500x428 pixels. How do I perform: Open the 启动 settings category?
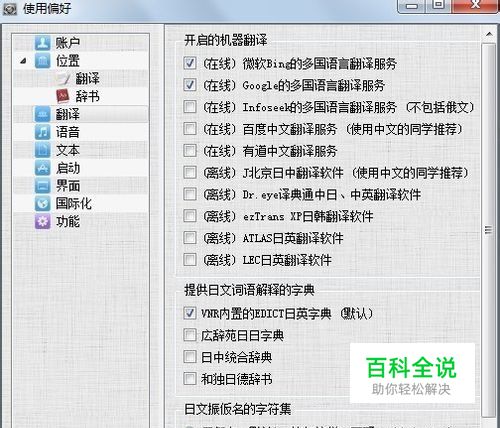[68, 168]
